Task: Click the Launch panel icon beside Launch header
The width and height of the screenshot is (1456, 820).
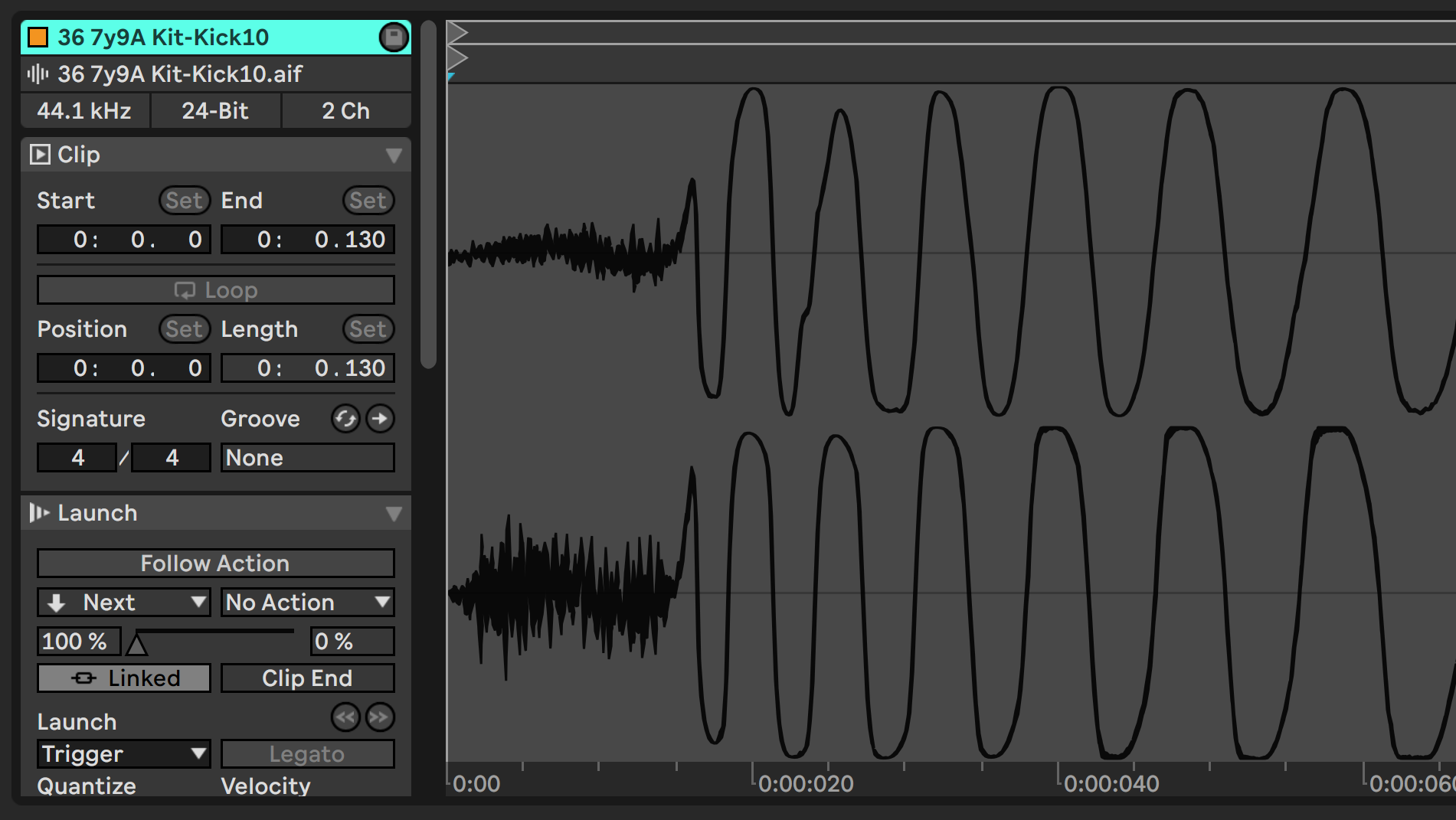Action: point(40,513)
